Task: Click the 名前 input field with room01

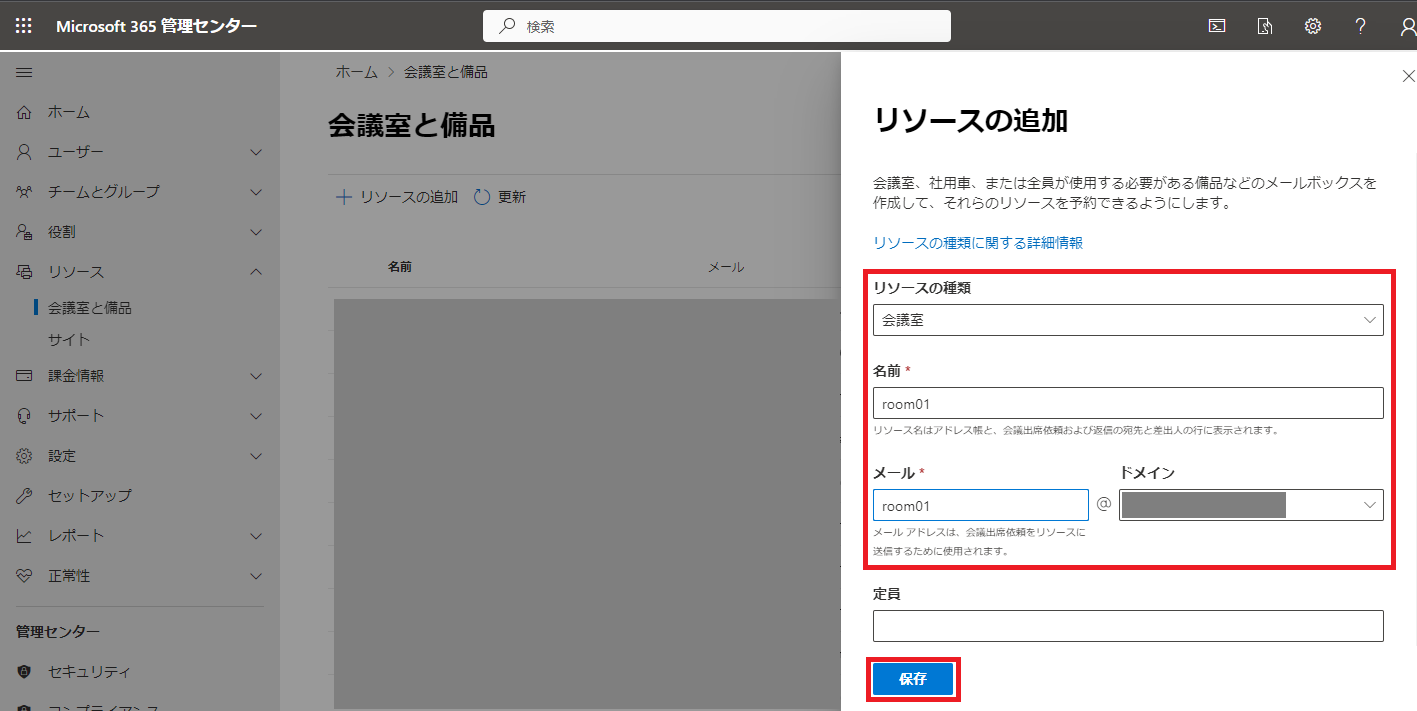Action: click(x=1128, y=403)
